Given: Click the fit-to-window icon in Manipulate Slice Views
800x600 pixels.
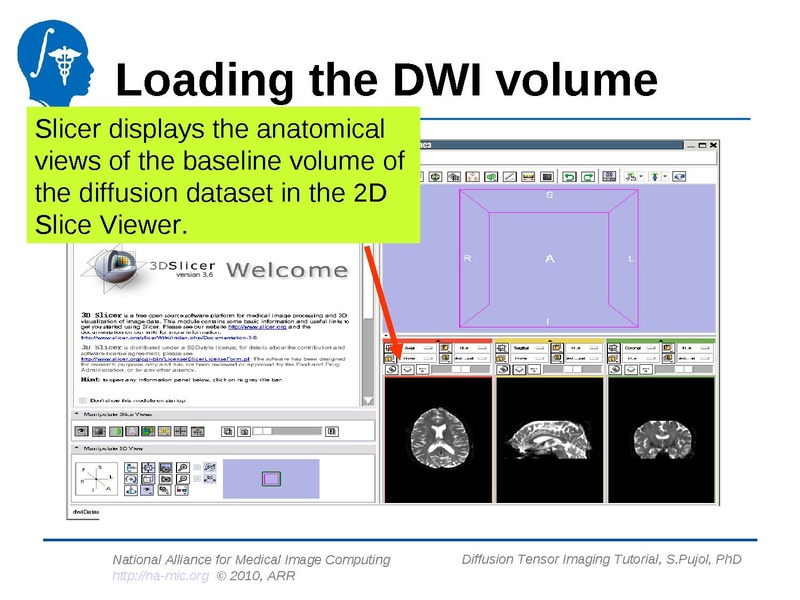Looking at the screenshot, I should [x=99, y=431].
